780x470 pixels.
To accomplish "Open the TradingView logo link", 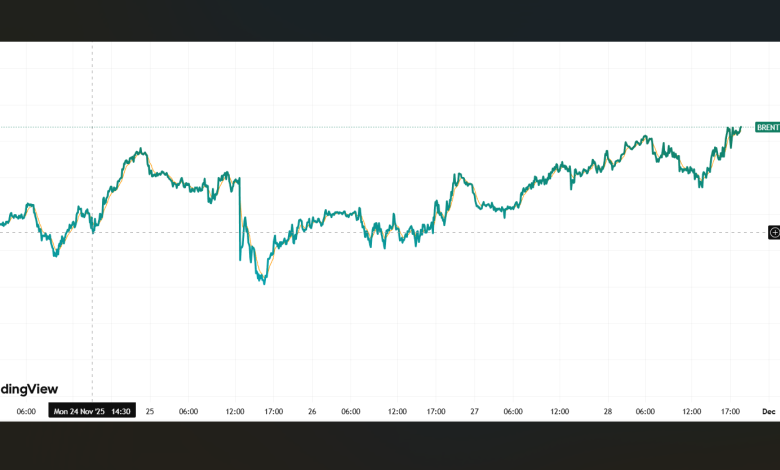I will 29,388.
